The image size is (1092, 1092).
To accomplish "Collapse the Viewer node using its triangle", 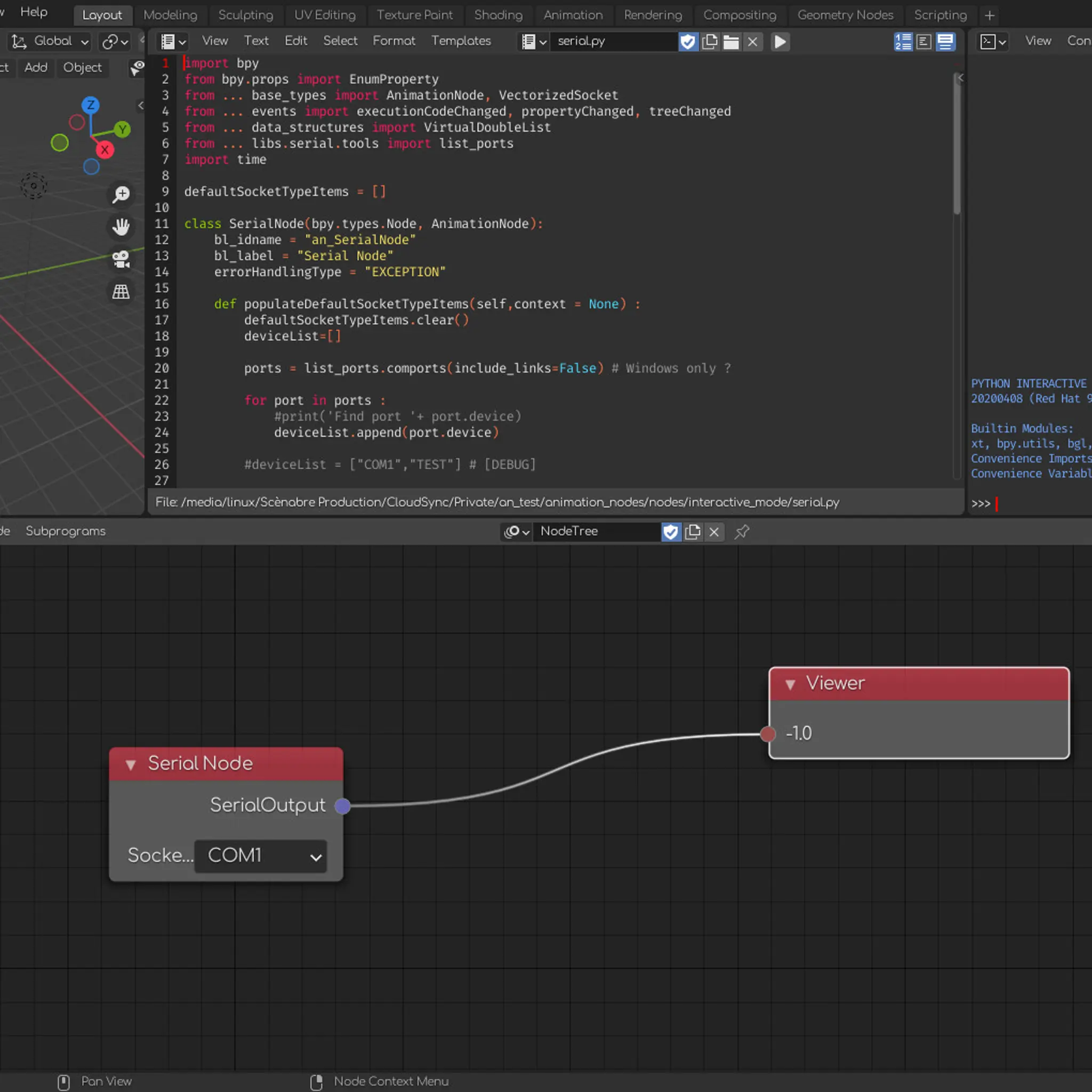I will coord(790,684).
